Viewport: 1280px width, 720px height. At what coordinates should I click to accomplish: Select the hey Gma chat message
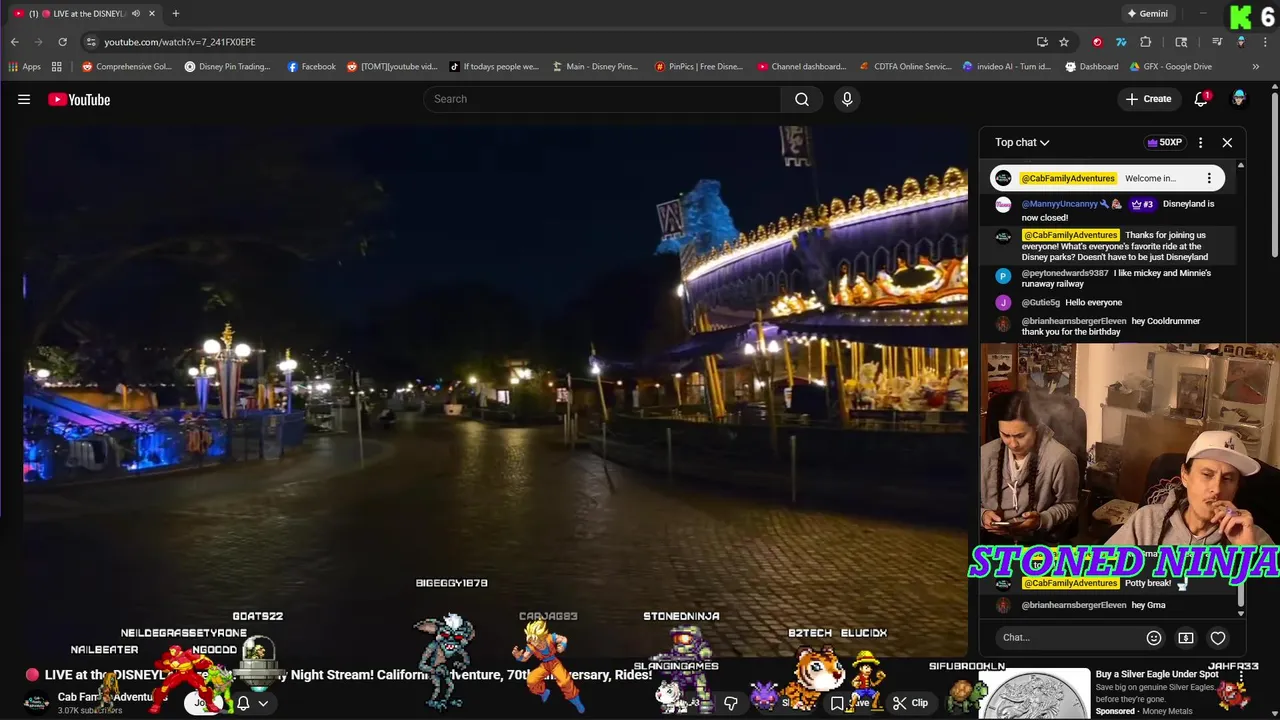pos(1148,605)
